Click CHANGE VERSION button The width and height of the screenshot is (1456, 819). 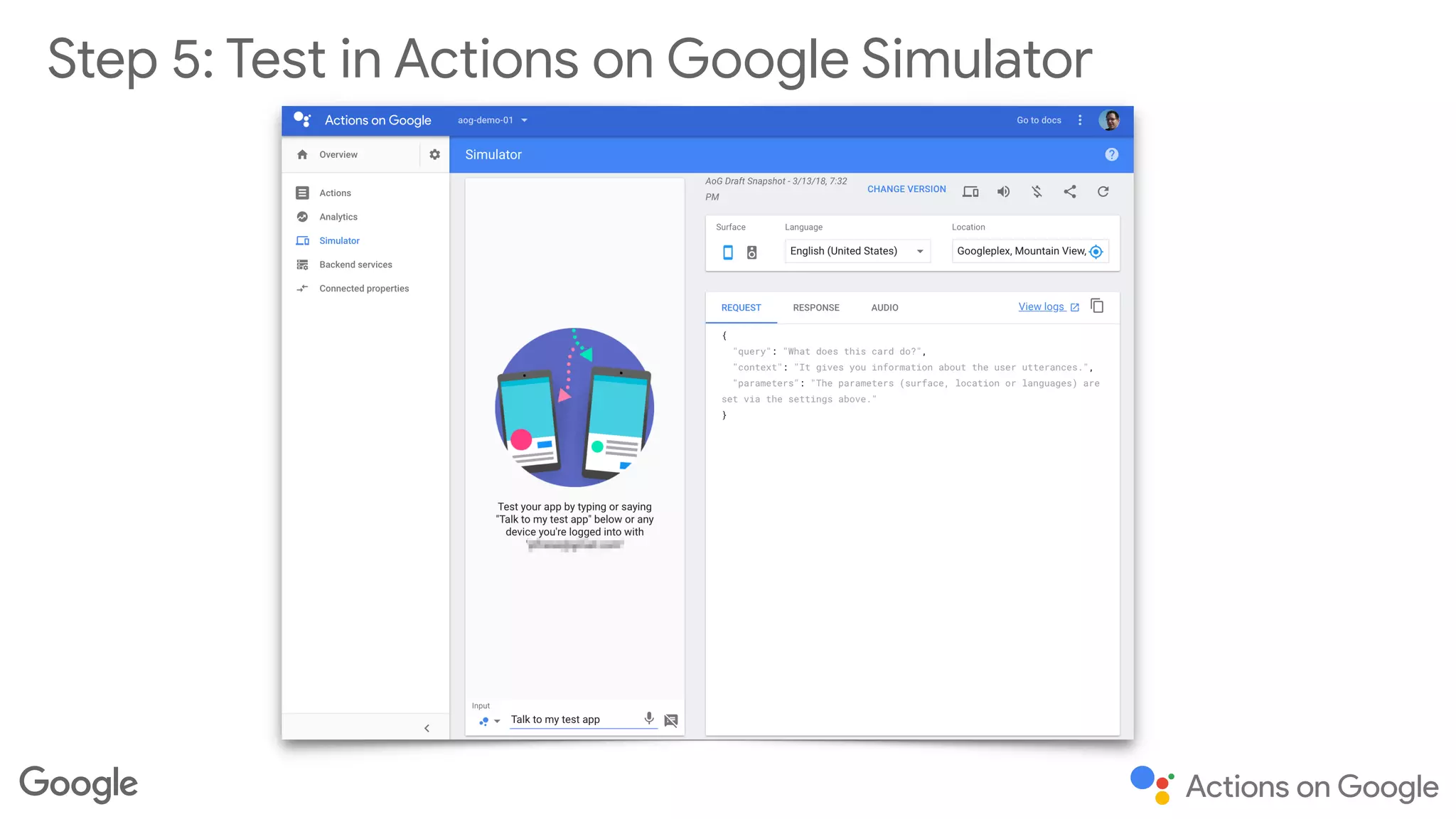click(x=906, y=189)
